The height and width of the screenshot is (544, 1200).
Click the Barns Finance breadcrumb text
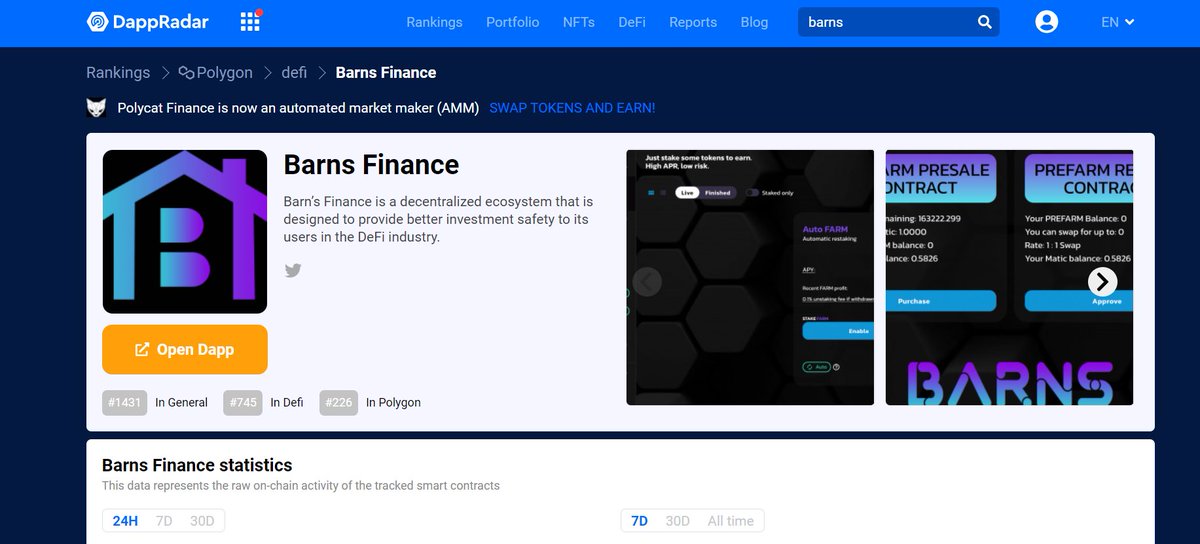point(386,72)
